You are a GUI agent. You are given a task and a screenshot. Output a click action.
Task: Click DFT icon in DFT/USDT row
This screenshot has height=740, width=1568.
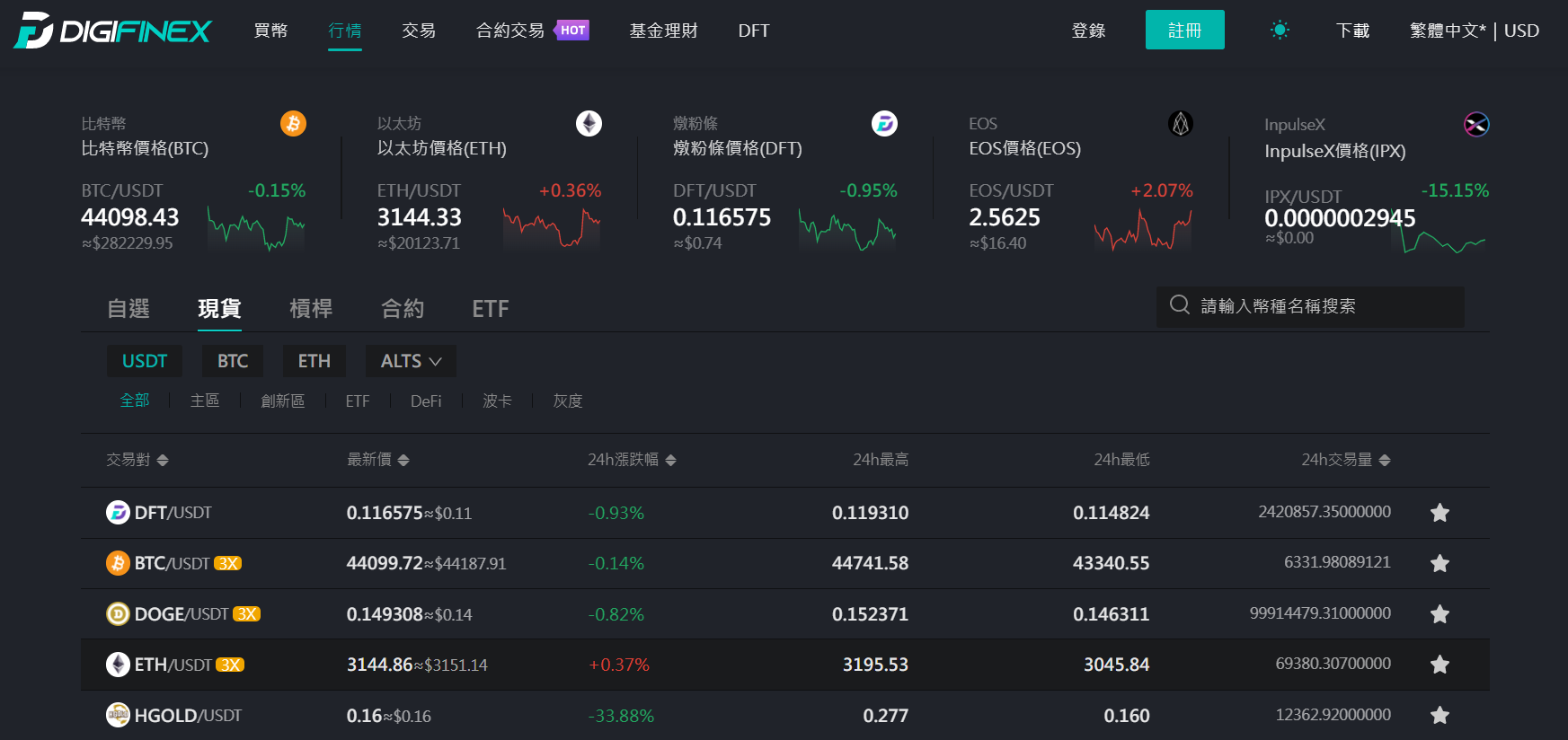pos(118,512)
